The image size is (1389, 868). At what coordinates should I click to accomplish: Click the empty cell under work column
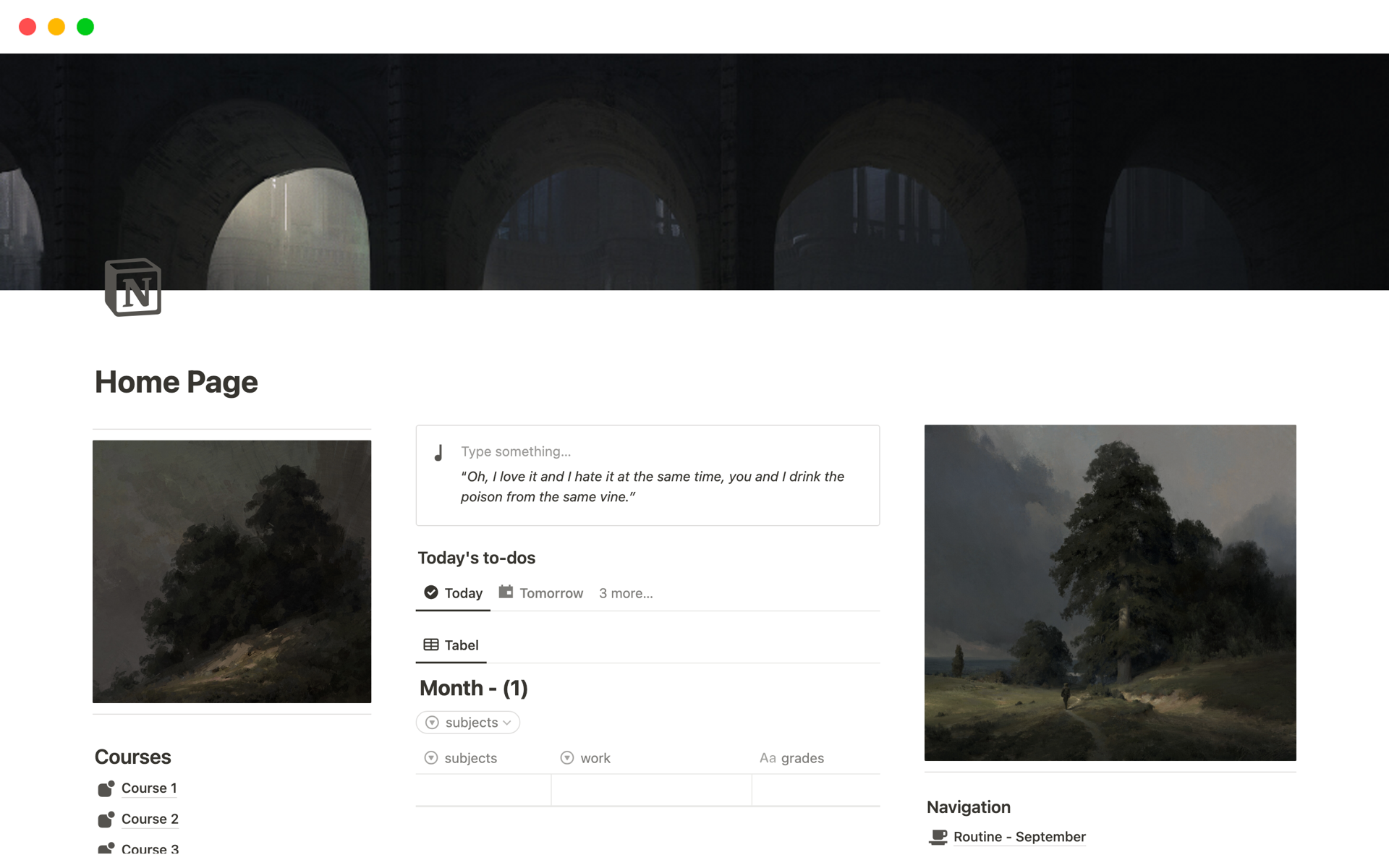coord(651,790)
